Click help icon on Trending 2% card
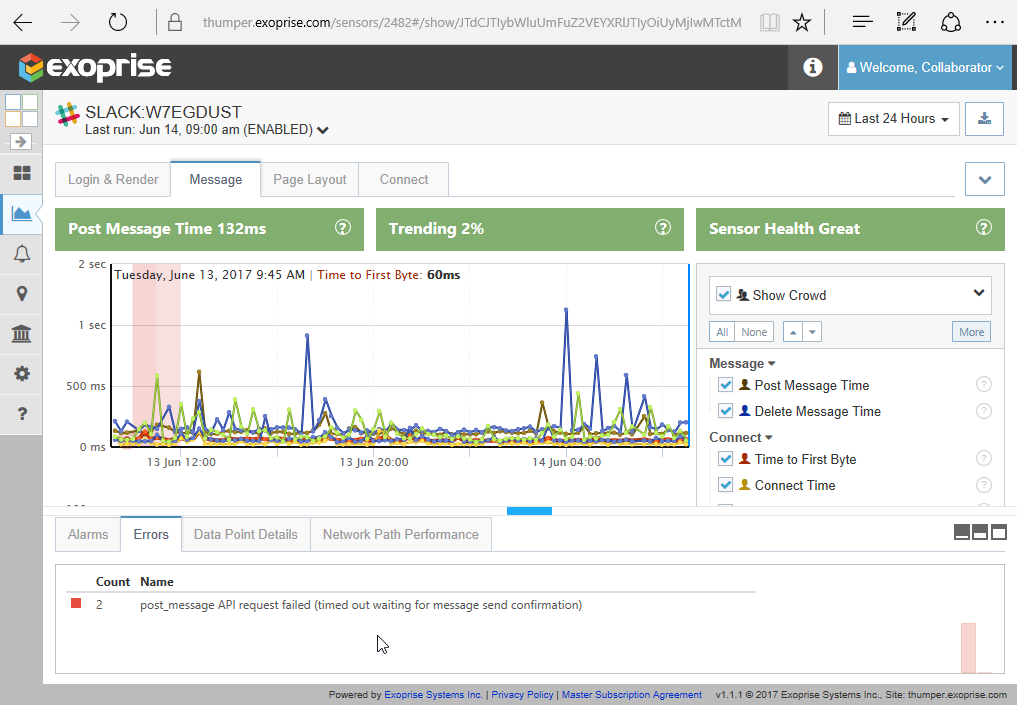This screenshot has width=1017, height=705. [663, 228]
